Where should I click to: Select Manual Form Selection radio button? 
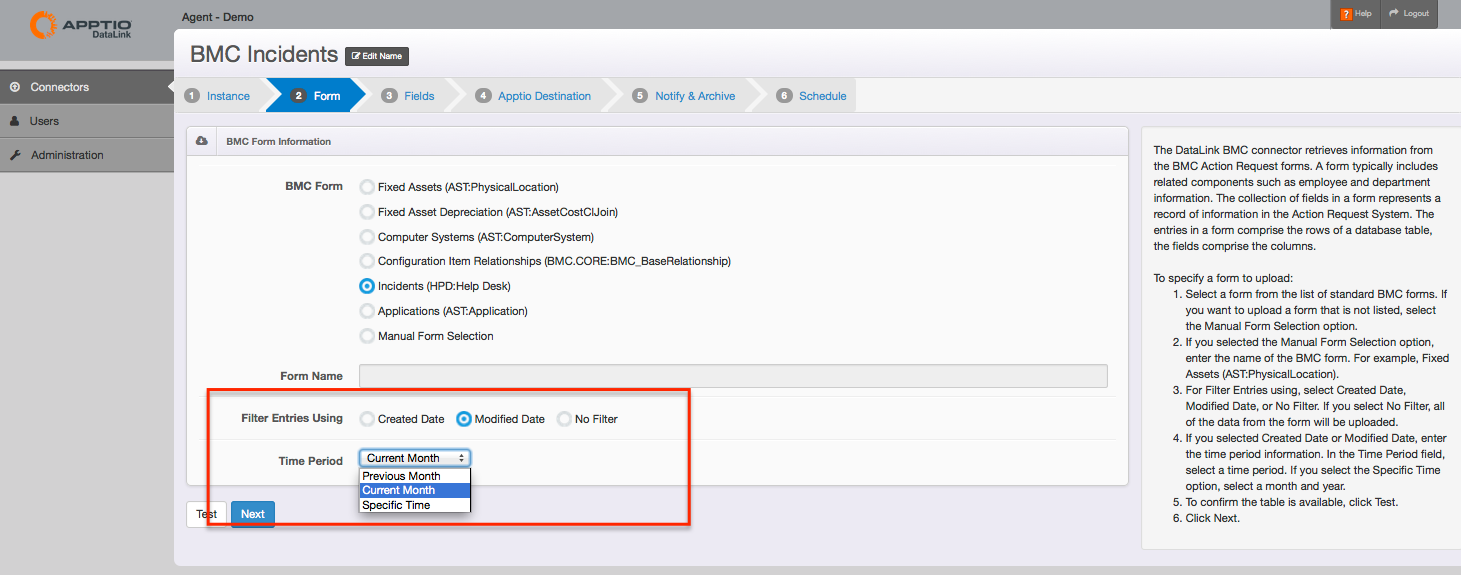[367, 336]
